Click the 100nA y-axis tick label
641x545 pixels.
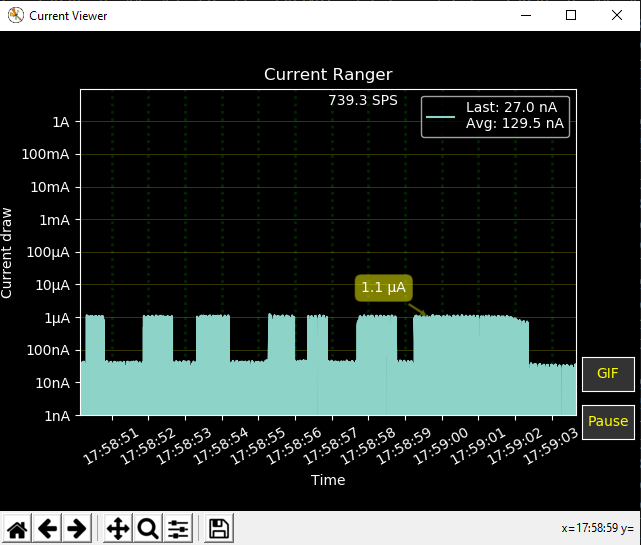[48, 350]
